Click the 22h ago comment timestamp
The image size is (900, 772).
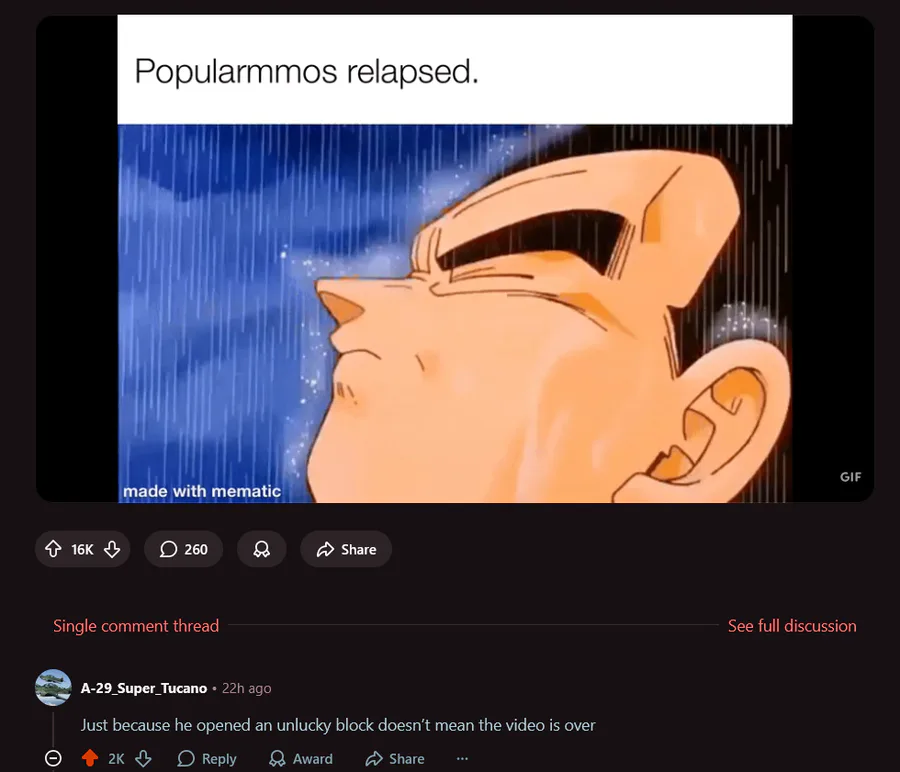click(x=246, y=688)
